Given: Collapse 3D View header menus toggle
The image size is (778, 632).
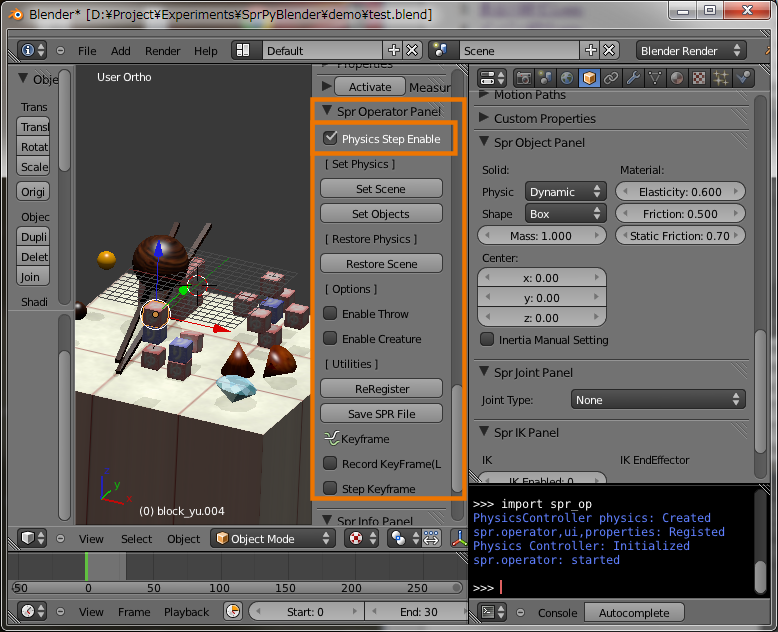Looking at the screenshot, I should (61, 538).
